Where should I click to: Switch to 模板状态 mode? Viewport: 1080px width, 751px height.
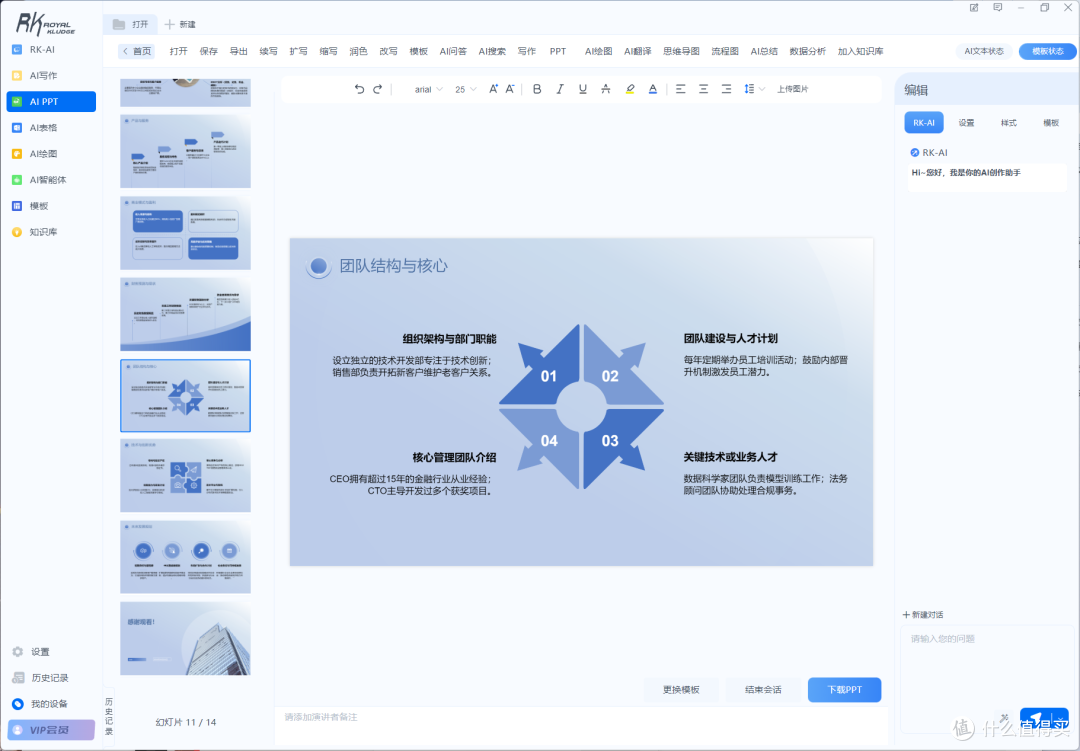coord(1047,52)
